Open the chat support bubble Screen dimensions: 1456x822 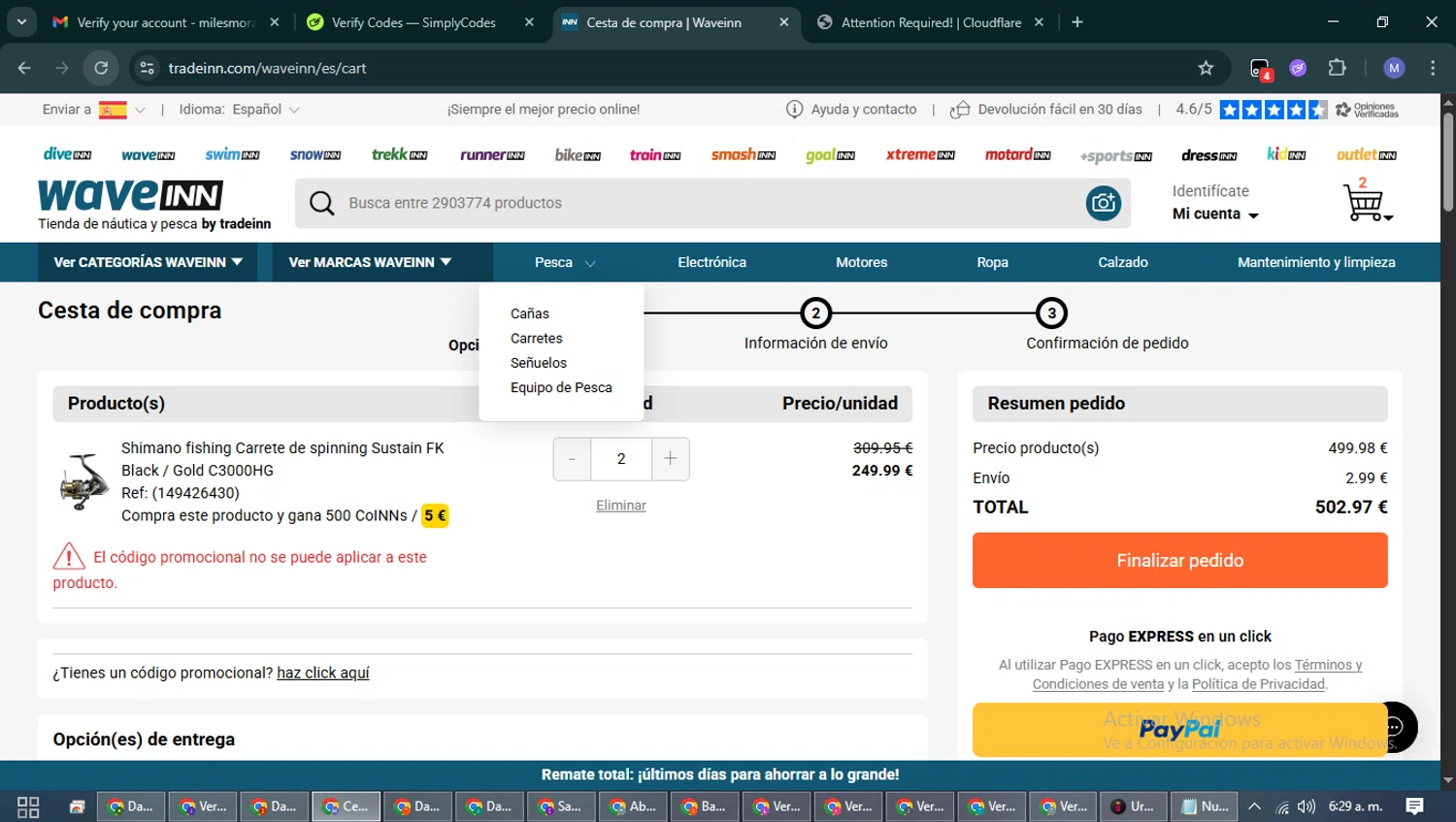click(1396, 727)
